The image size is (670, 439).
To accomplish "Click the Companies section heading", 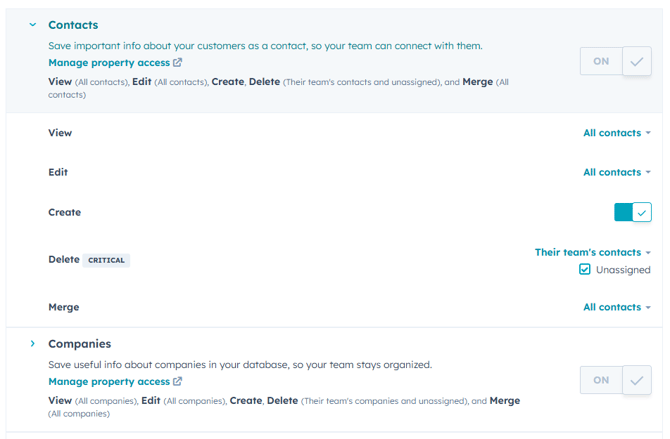I will coord(79,343).
